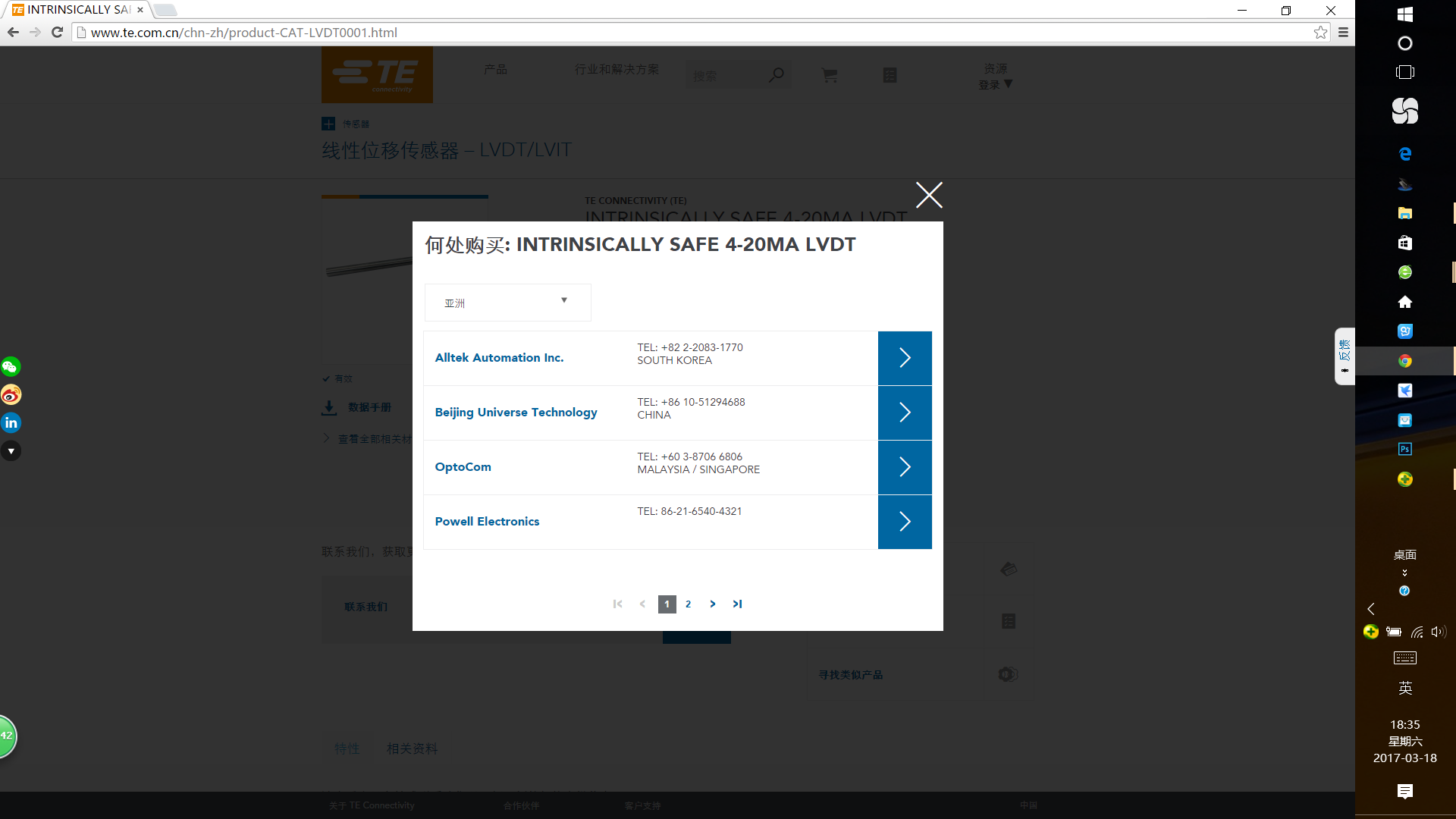
Task: Click 联系我们 button
Action: pos(366,607)
